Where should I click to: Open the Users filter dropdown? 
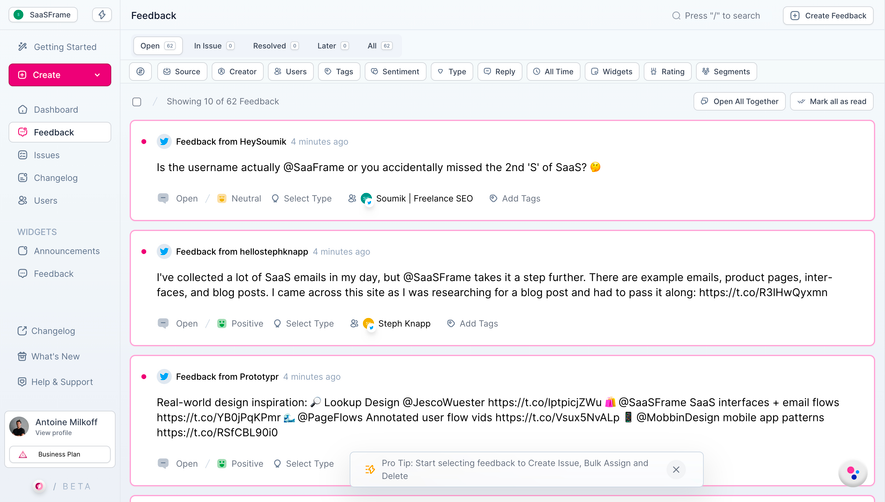(x=290, y=72)
